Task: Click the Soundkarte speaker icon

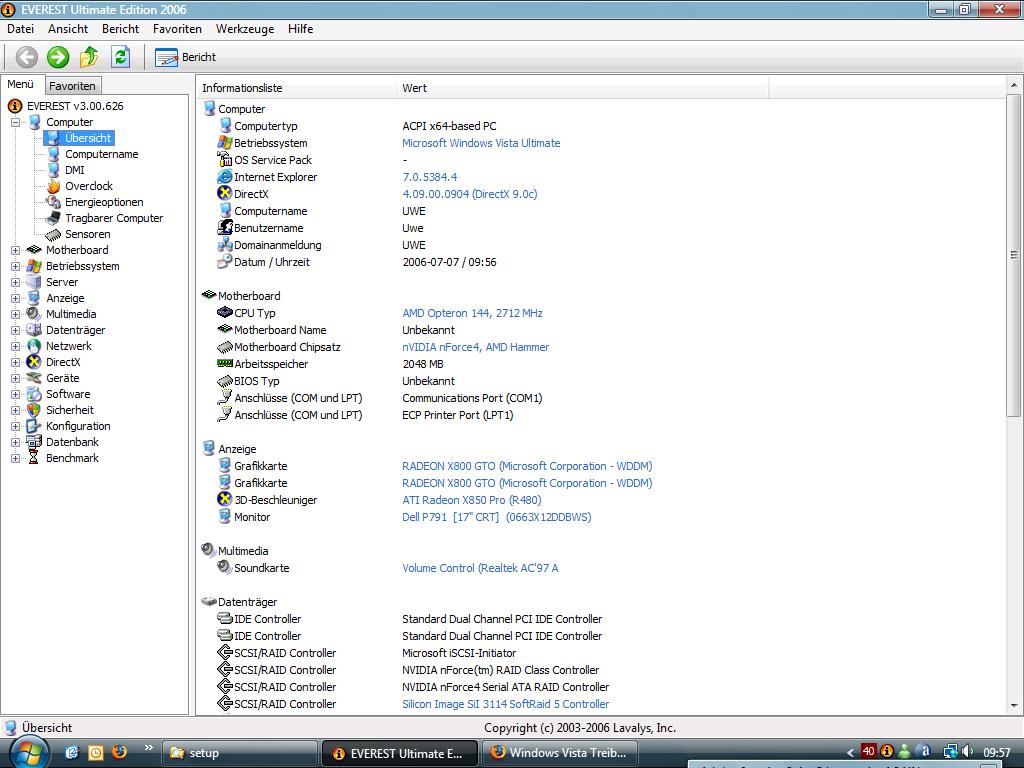Action: (x=225, y=567)
